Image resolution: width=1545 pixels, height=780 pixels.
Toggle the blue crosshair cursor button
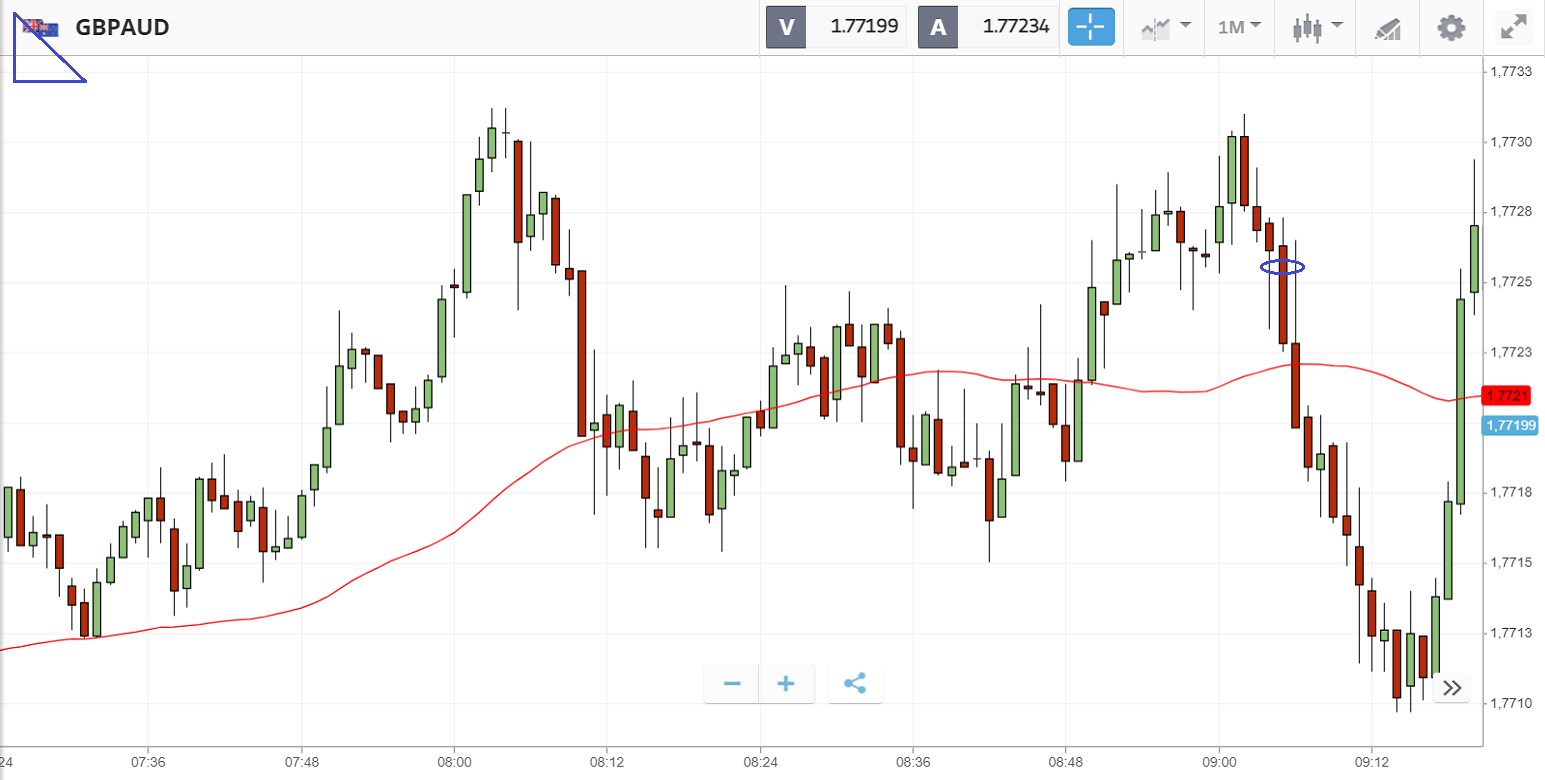[x=1091, y=27]
